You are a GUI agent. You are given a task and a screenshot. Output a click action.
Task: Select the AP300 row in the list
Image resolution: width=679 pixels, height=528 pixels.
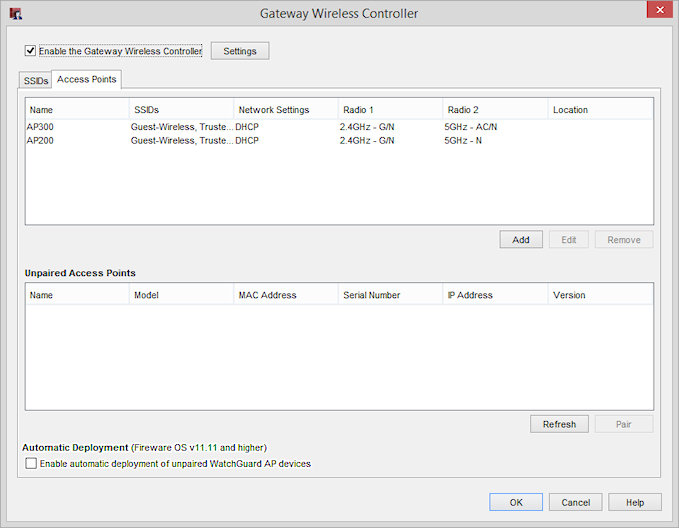(x=41, y=127)
